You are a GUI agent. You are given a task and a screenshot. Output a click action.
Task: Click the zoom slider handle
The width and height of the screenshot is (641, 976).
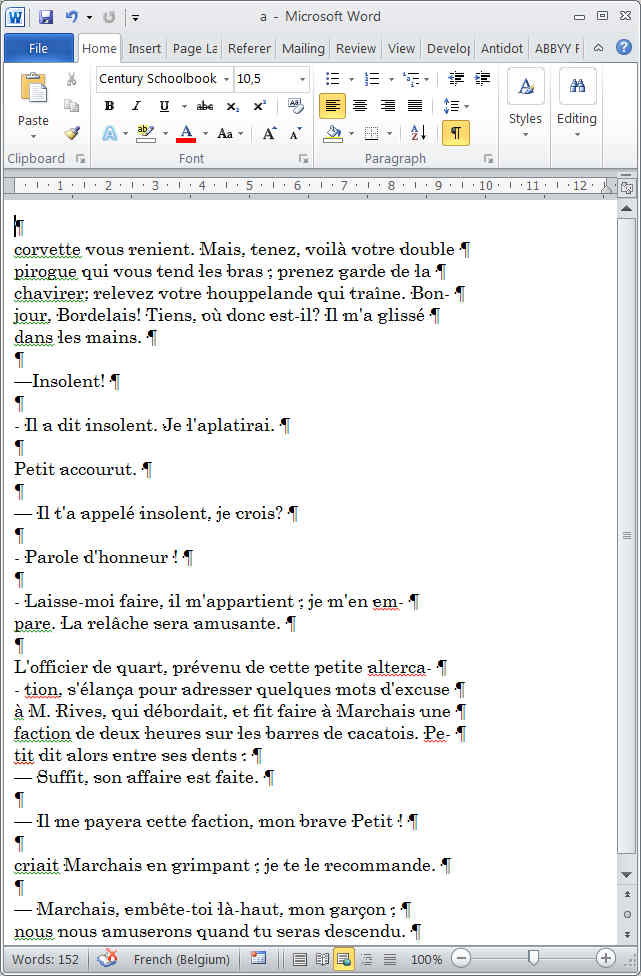(x=534, y=959)
